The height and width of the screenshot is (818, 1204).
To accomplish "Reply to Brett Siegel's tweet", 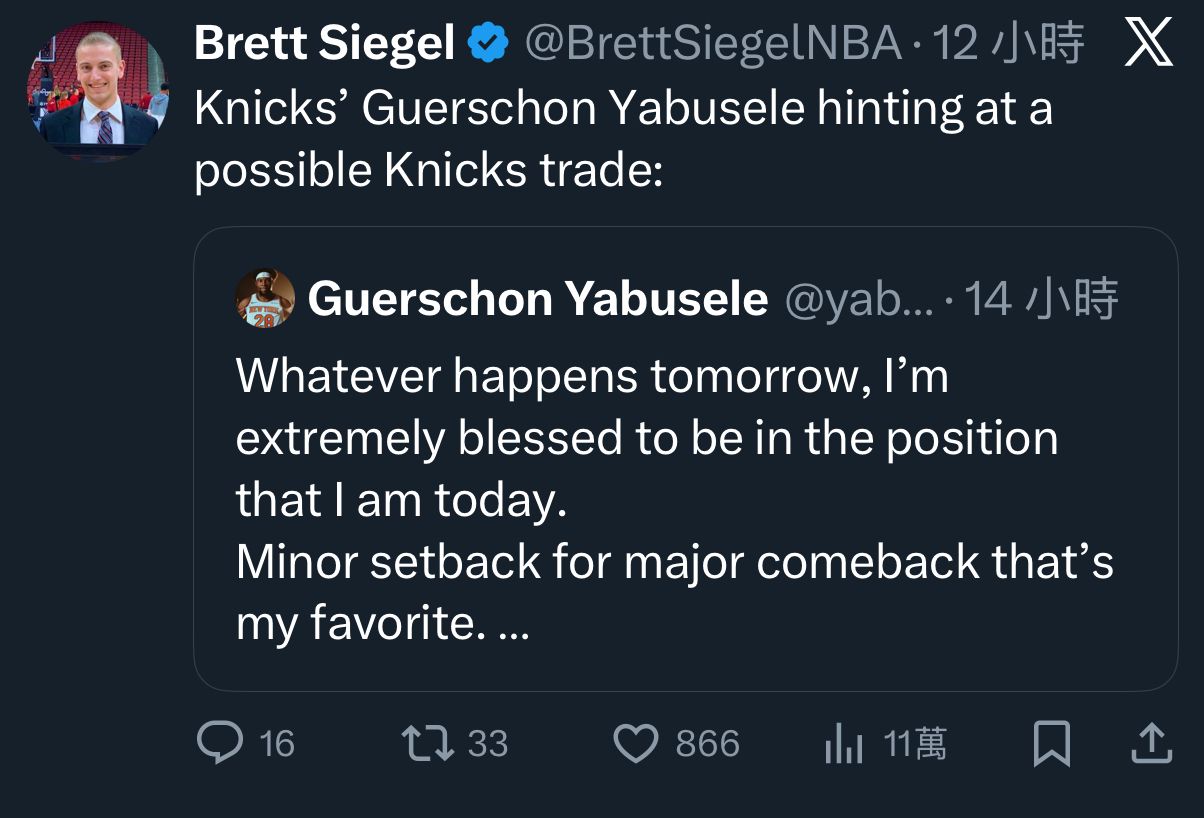I will coord(220,743).
